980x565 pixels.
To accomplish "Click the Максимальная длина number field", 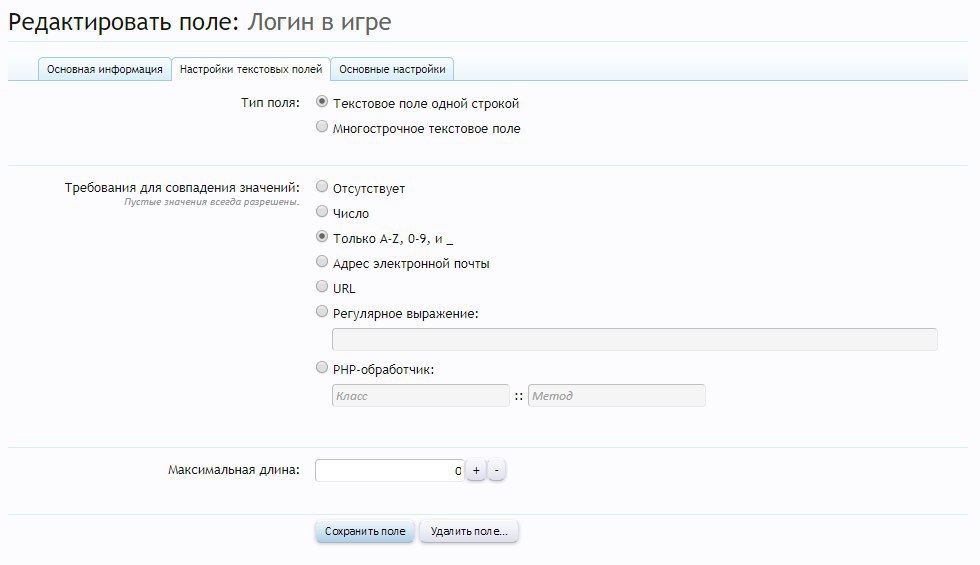I will [x=388, y=470].
